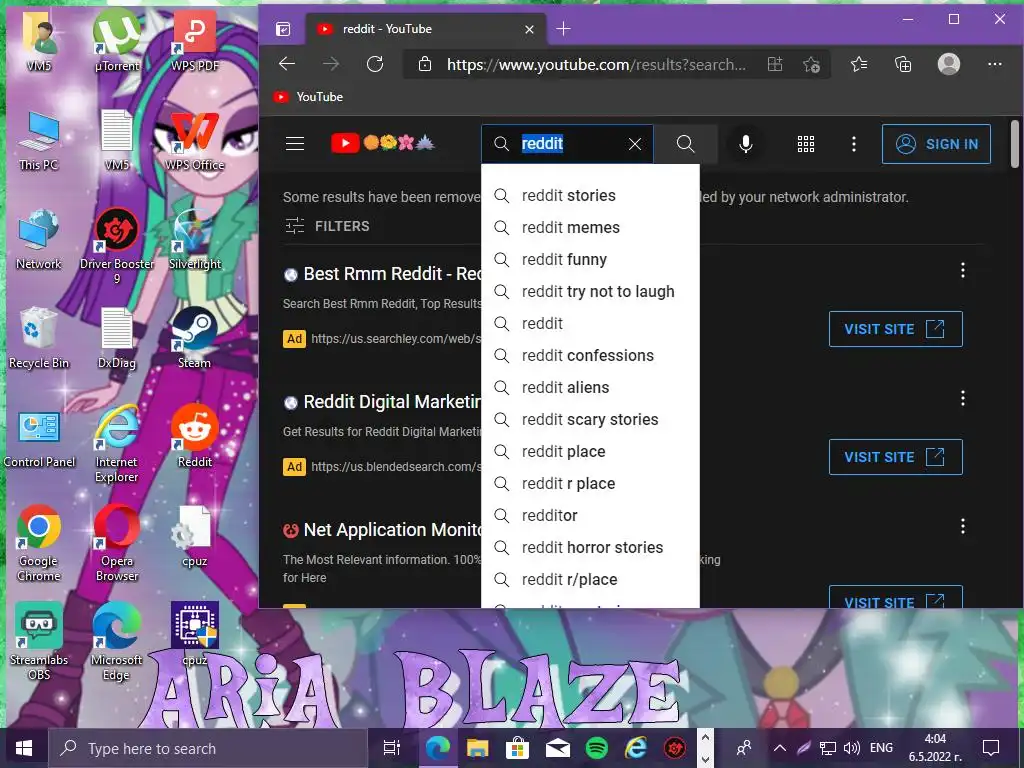Viewport: 1024px width, 768px height.
Task: Open options for the Reddit Digital Marketing ad
Action: pos(963,398)
